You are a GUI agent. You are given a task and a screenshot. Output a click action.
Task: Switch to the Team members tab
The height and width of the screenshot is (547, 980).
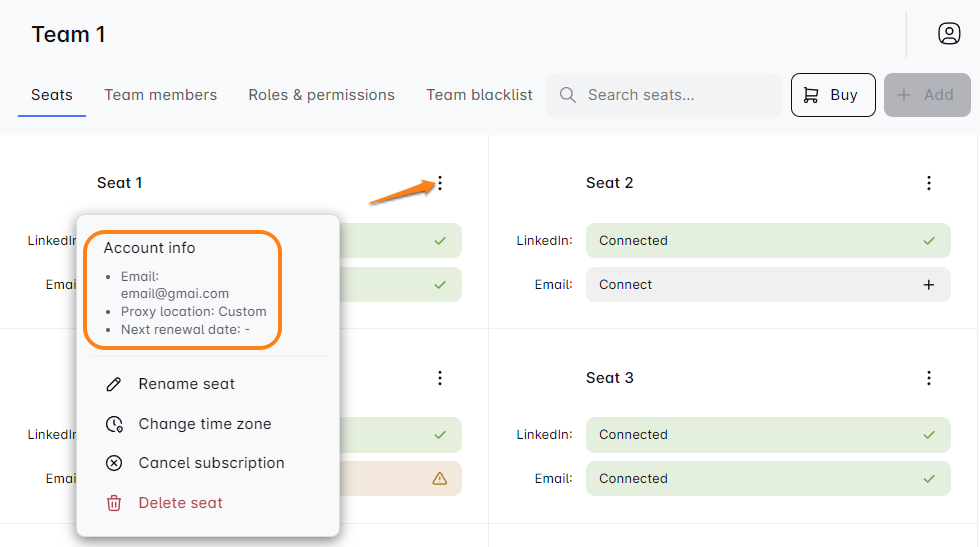point(160,95)
